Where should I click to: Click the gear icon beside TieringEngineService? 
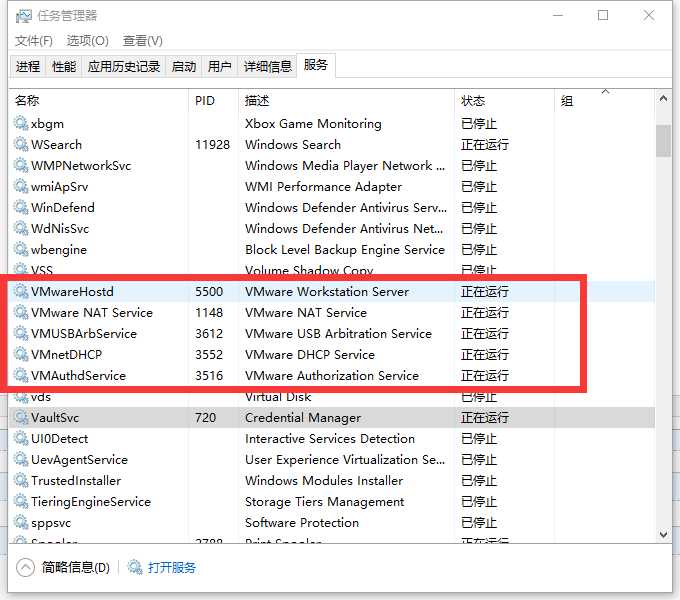click(21, 502)
